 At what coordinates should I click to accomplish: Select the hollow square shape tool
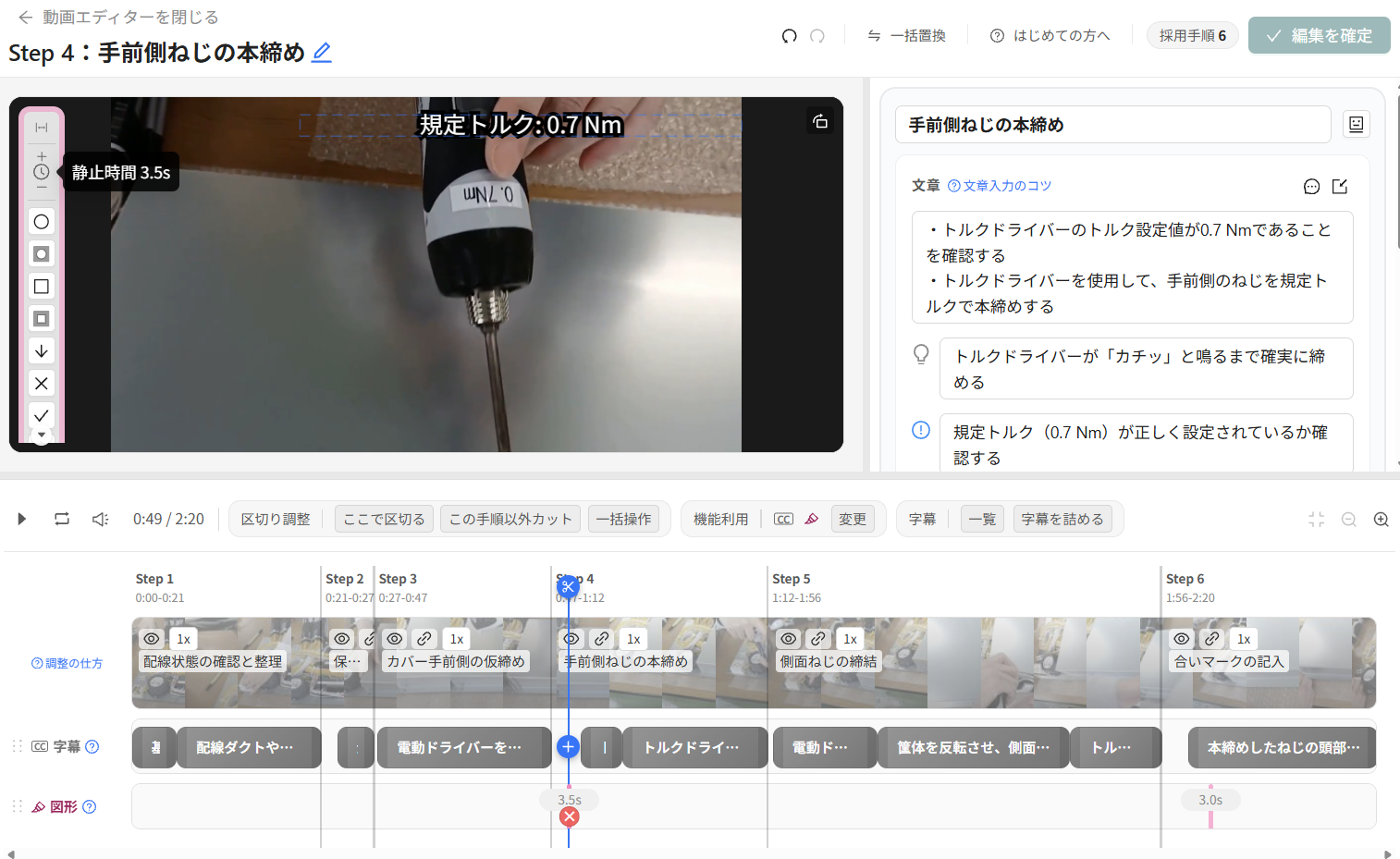coord(42,287)
